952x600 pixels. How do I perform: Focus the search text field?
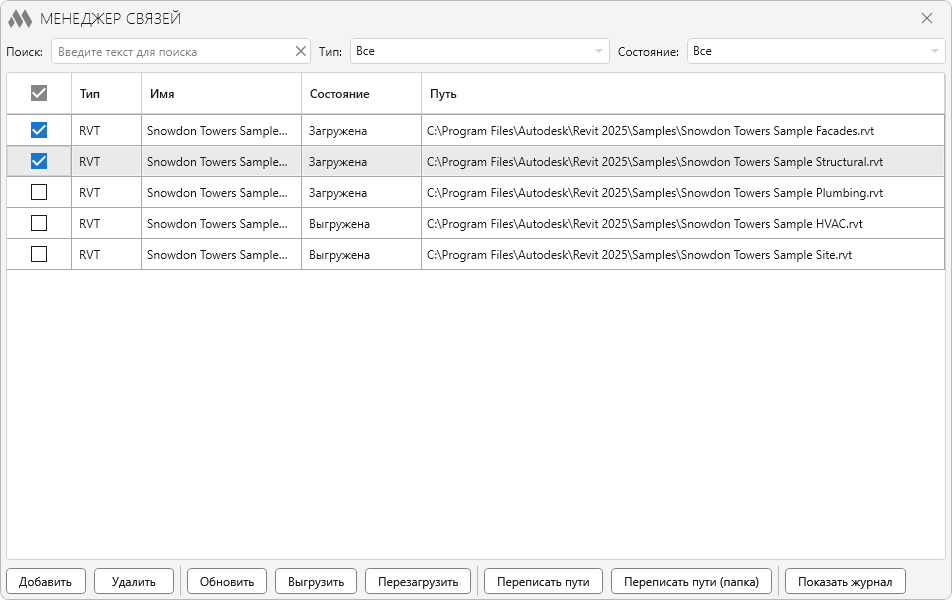coord(172,51)
